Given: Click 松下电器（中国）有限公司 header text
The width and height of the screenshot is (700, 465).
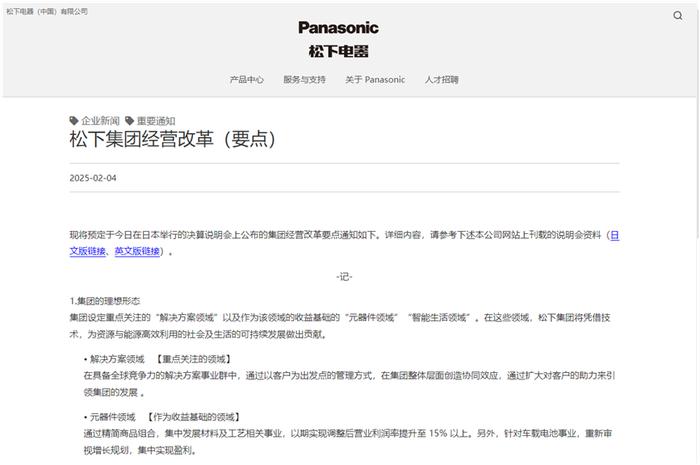Looking at the screenshot, I should click(x=47, y=11).
